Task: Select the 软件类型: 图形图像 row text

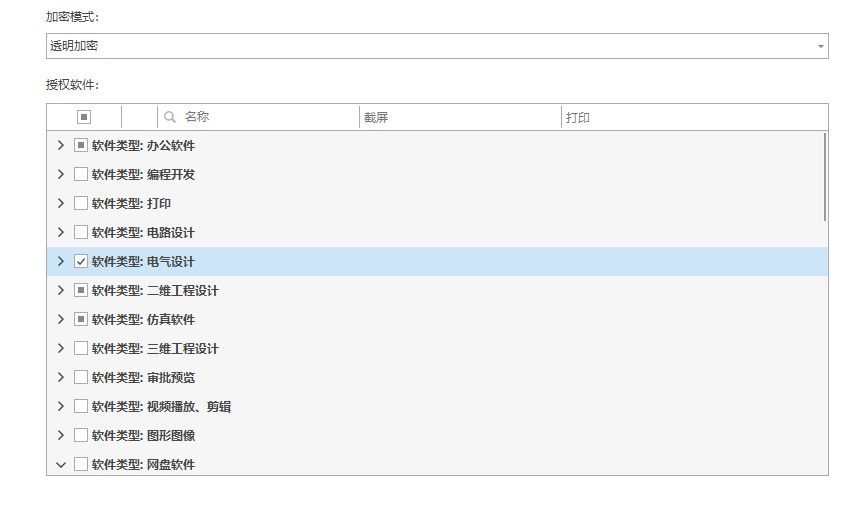Action: pyautogui.click(x=143, y=435)
